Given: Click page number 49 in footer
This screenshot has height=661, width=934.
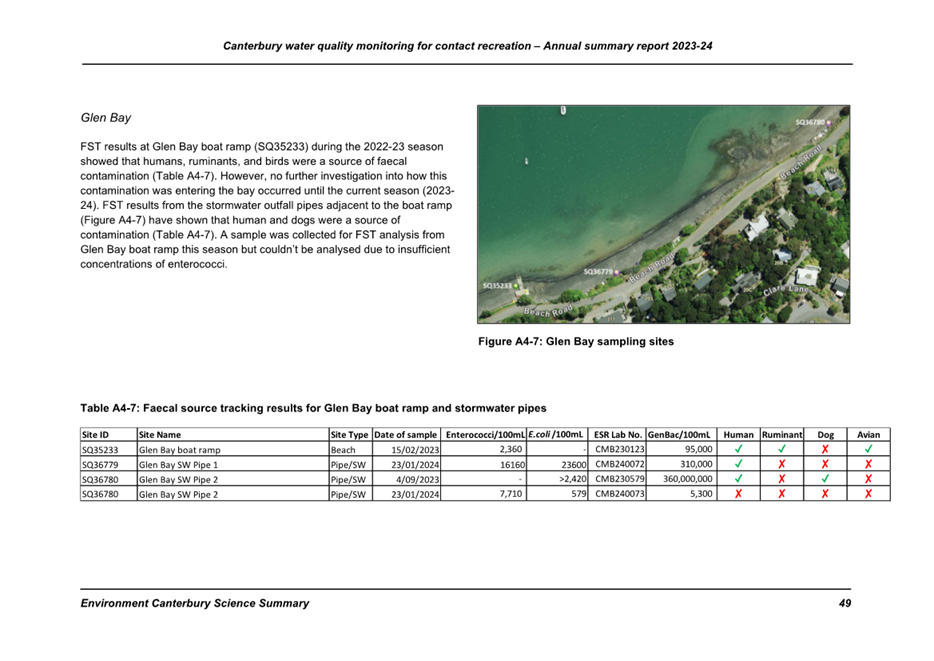Looking at the screenshot, I should click(845, 603).
